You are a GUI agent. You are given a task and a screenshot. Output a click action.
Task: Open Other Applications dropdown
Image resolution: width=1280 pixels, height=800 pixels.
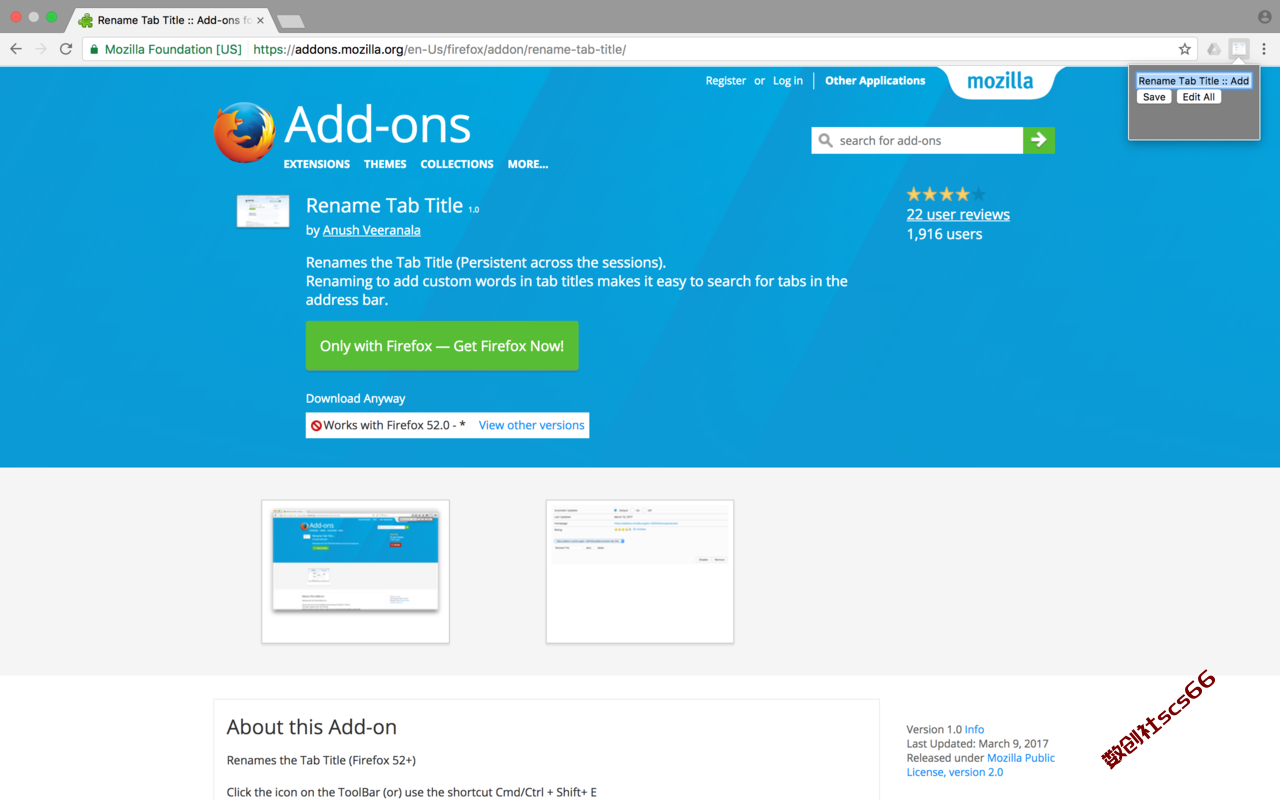875,81
